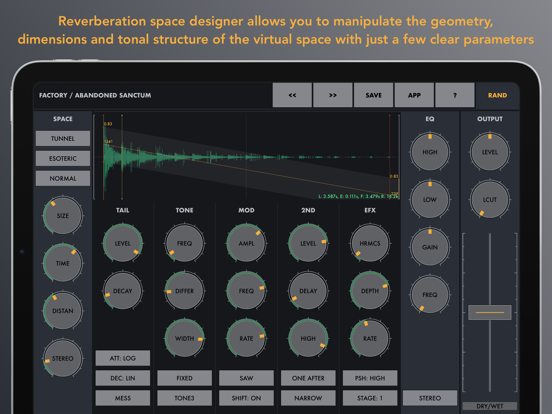The height and width of the screenshot is (414, 552).
Task: Click the DRY/WET fader handle
Action: (490, 312)
